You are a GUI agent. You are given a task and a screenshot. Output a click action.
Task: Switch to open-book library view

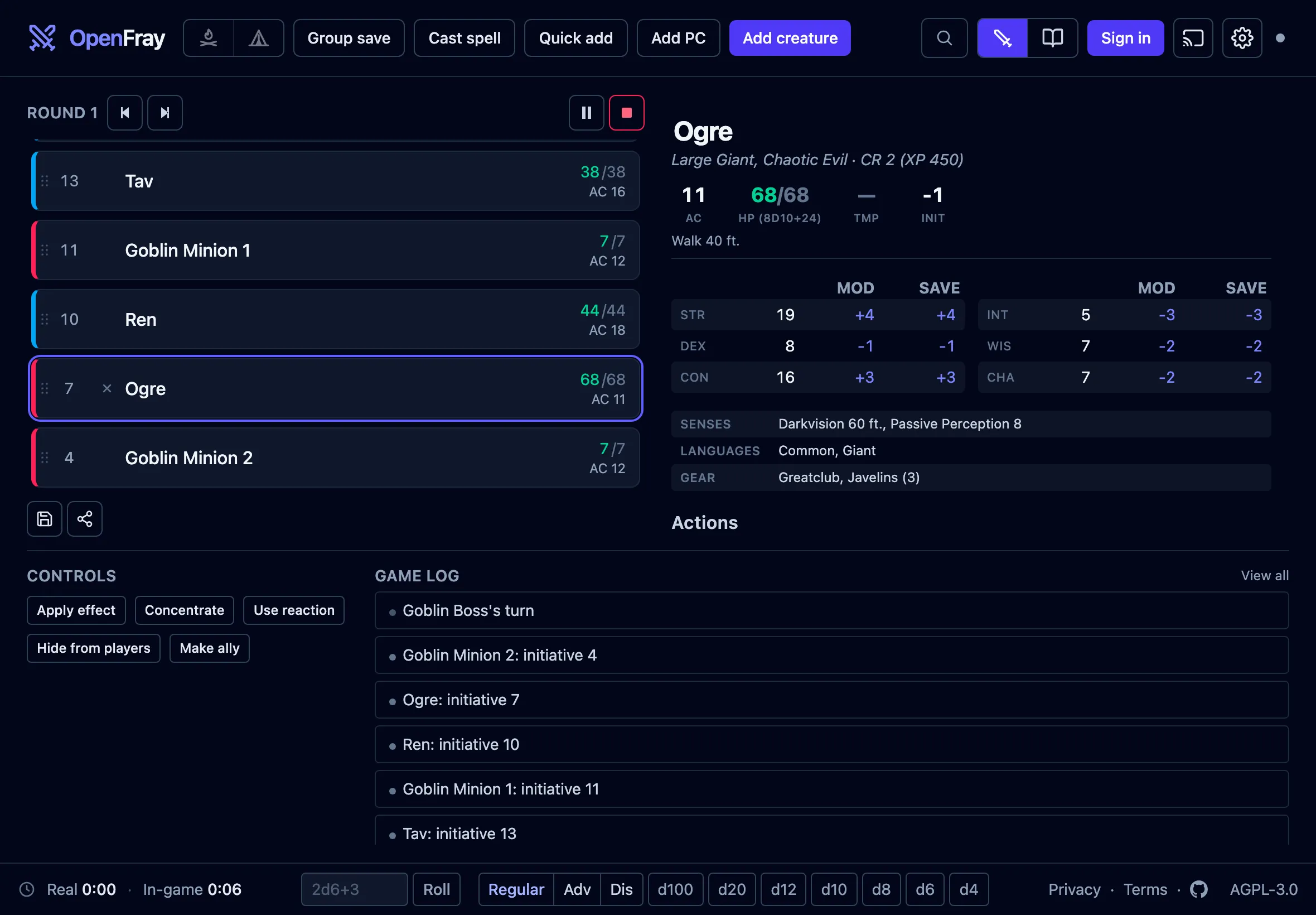1052,38
